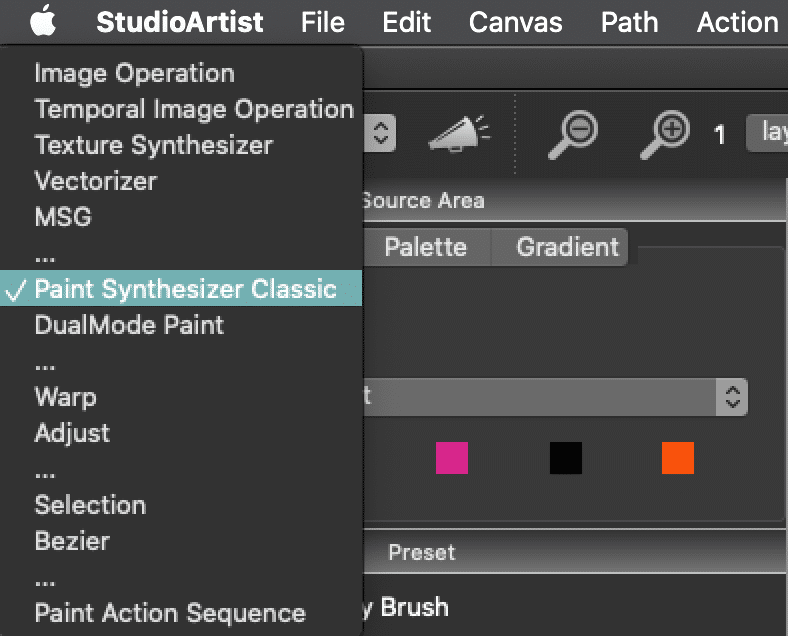788x636 pixels.
Task: Choose Adjust mode
Action: 181,433
